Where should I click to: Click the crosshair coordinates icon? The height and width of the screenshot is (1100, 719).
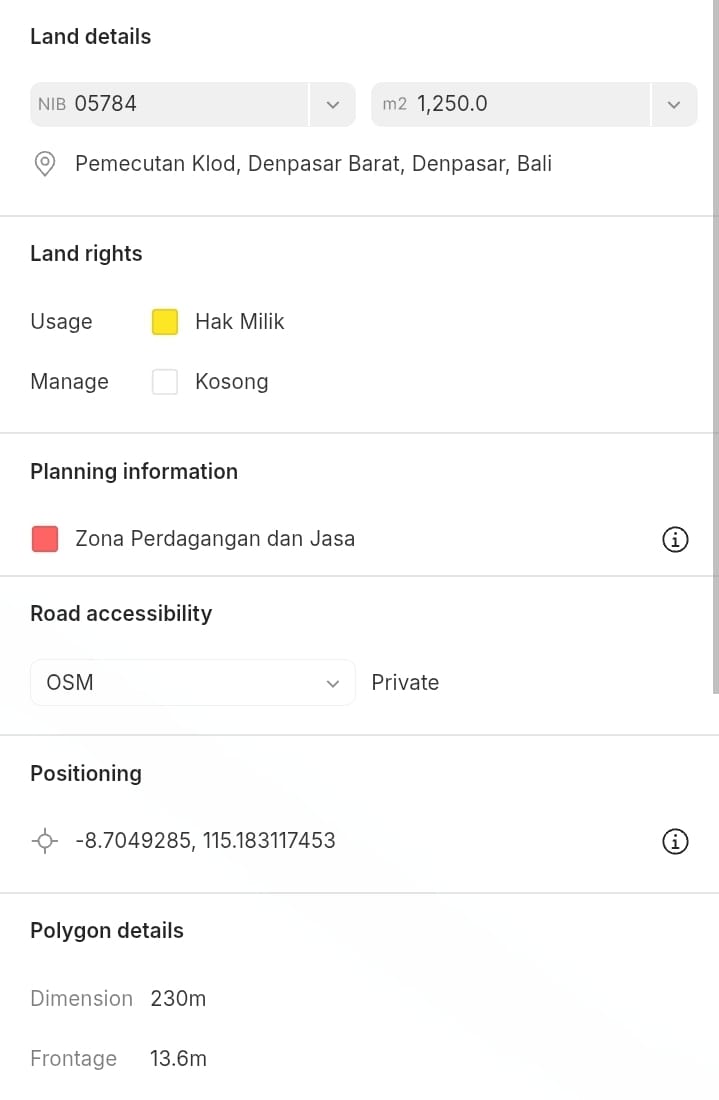pos(45,842)
